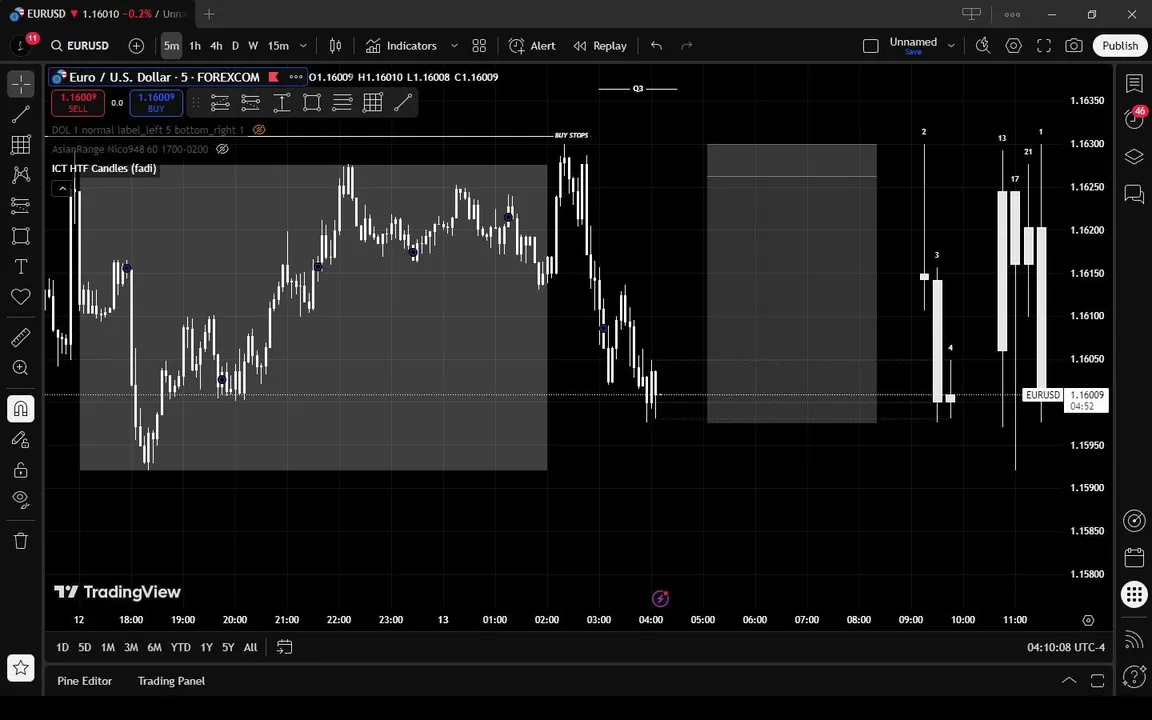
Task: Select the All date range
Action: click(x=251, y=647)
